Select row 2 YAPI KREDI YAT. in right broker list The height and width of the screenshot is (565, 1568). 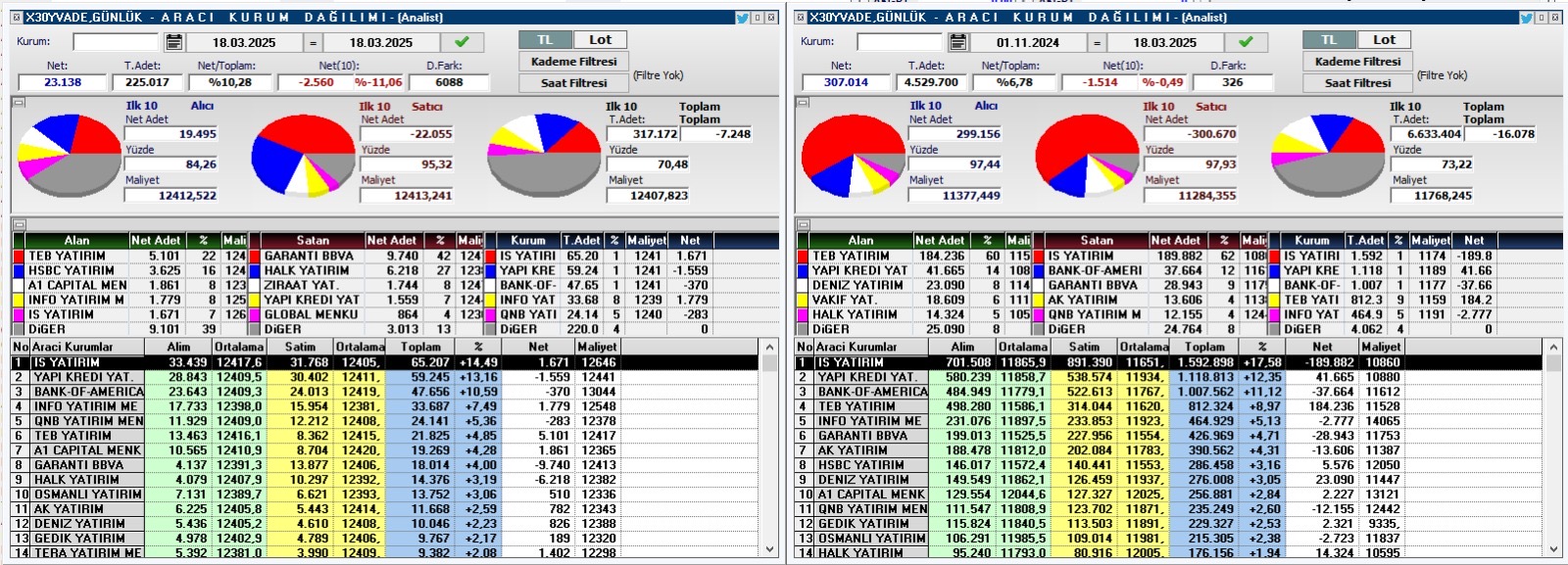[x=1169, y=377]
